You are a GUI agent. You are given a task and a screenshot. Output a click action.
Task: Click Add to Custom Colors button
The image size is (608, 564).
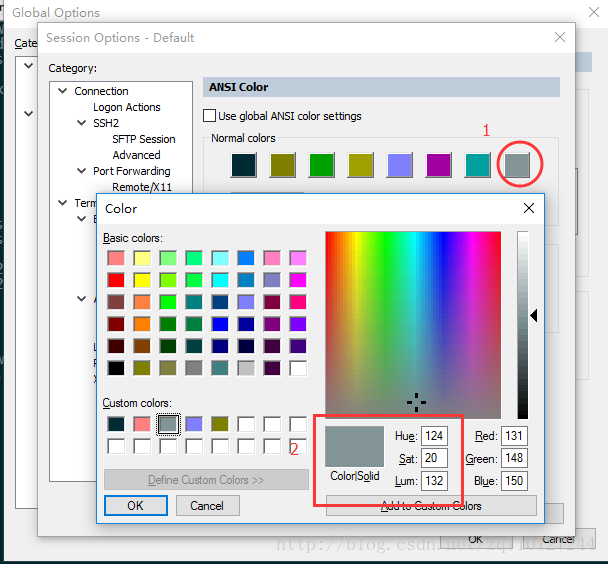point(431,506)
